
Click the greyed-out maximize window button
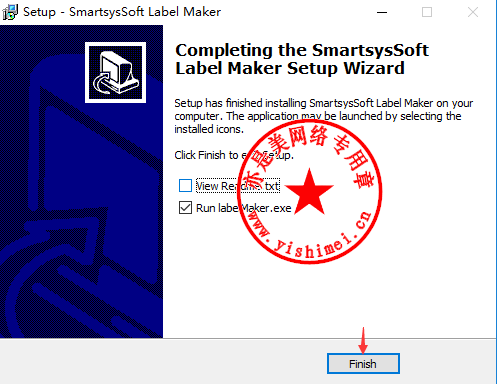(x=427, y=12)
